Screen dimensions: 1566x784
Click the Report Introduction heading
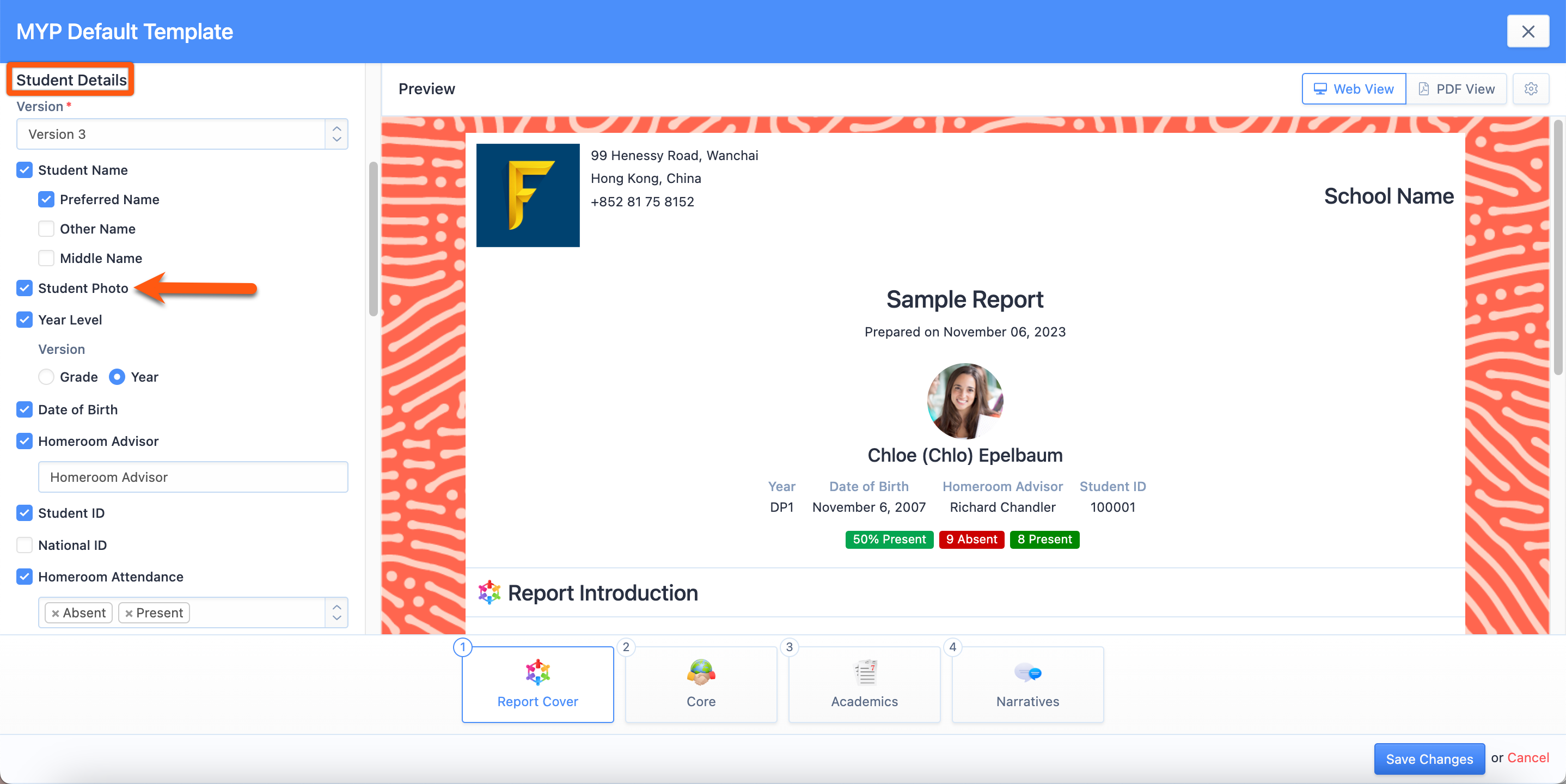[602, 592]
